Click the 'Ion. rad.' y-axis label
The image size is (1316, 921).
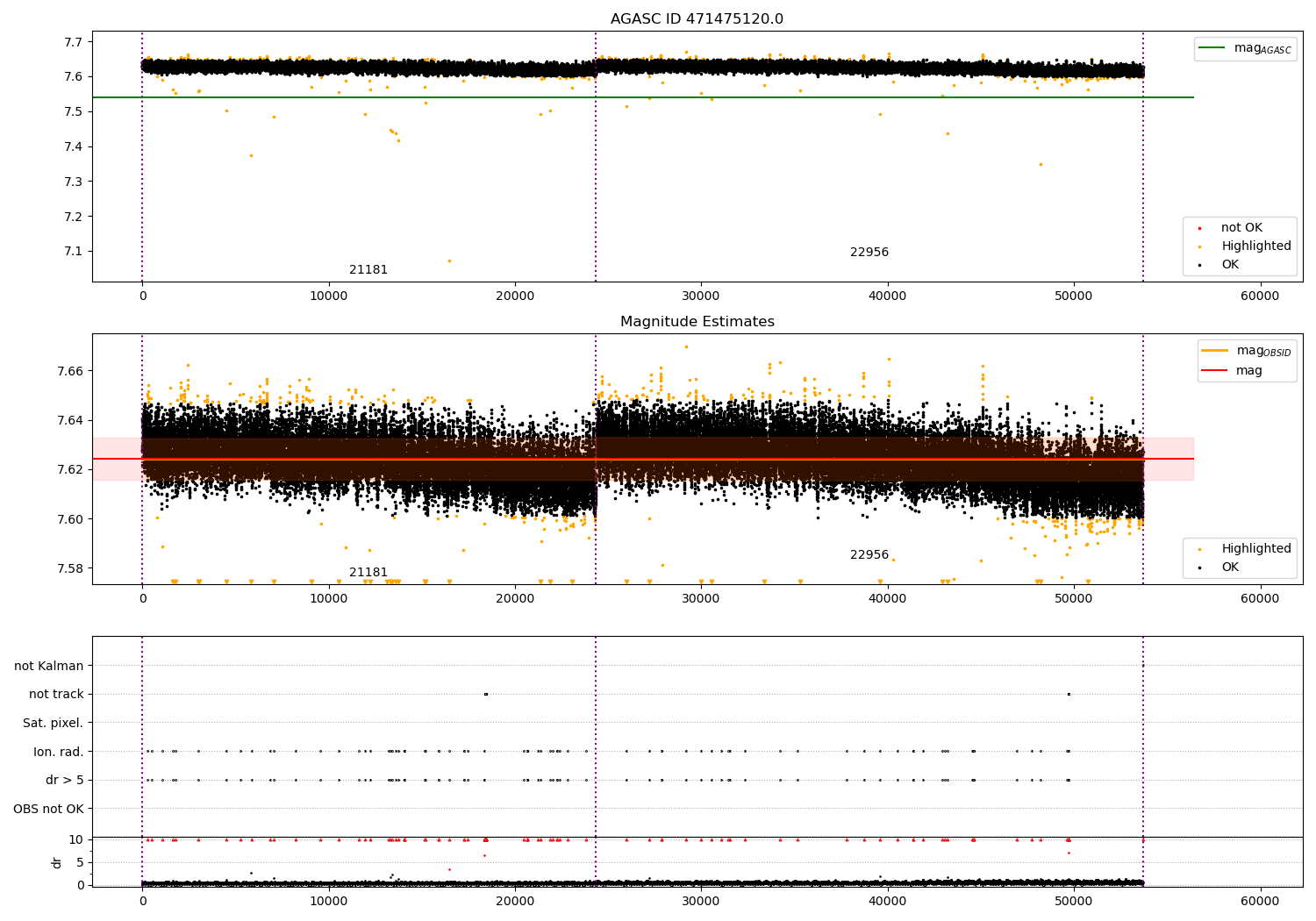tap(59, 753)
